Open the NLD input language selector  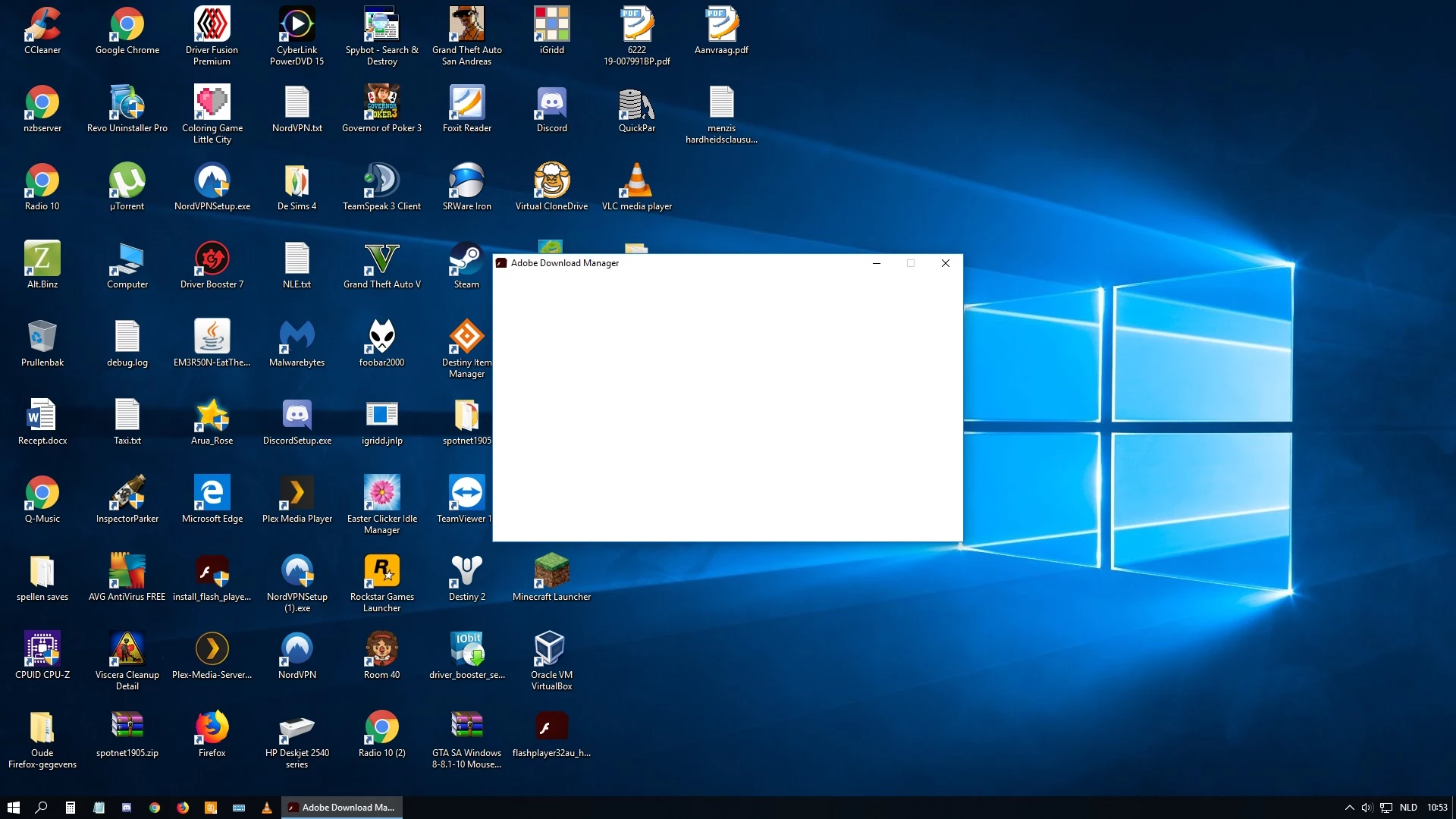(x=1408, y=808)
